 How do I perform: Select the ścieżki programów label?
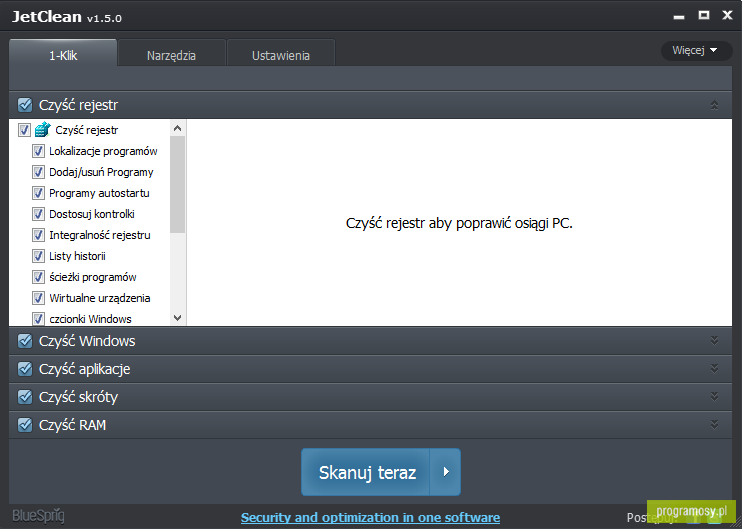point(93,277)
